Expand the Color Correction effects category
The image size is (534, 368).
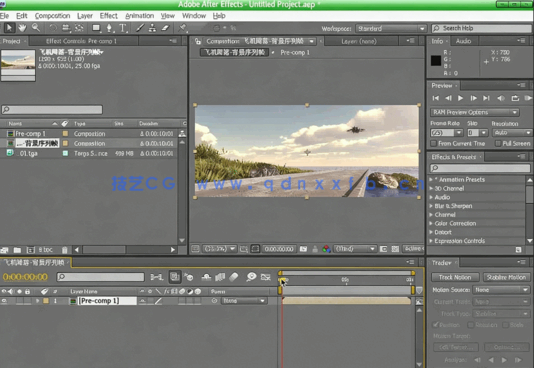431,223
